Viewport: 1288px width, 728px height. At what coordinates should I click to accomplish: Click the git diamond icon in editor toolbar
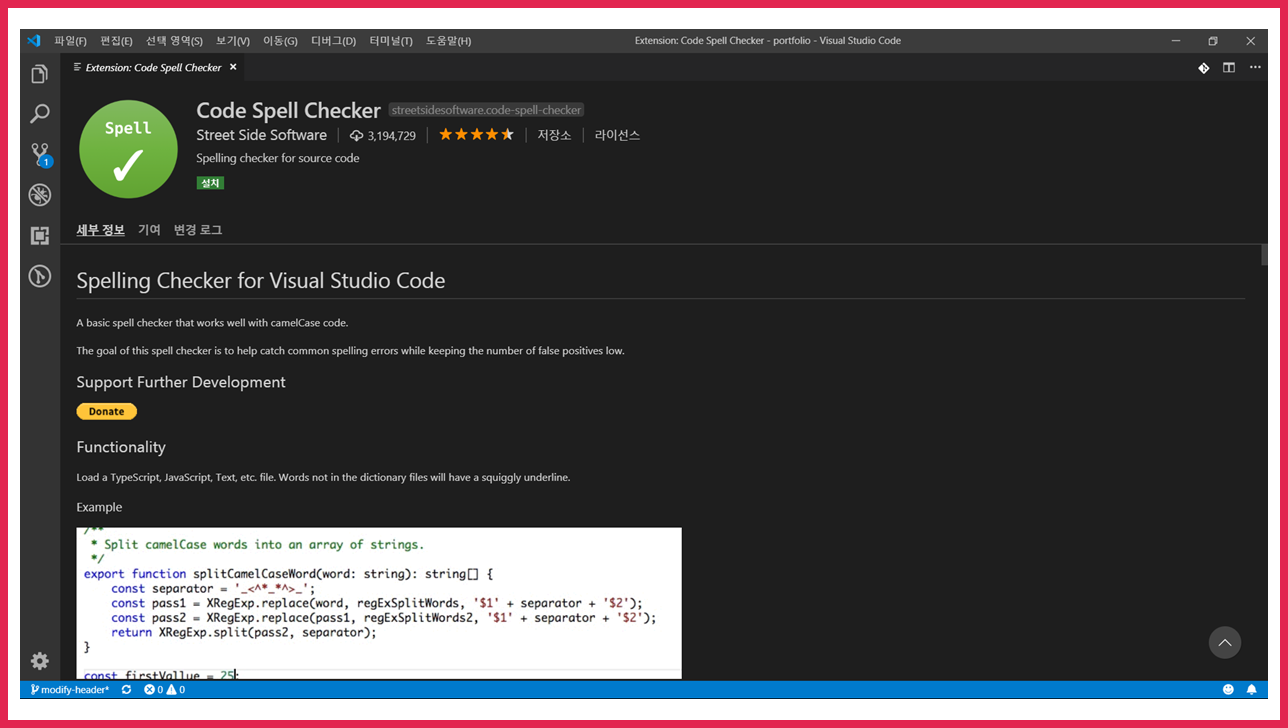click(x=1204, y=68)
